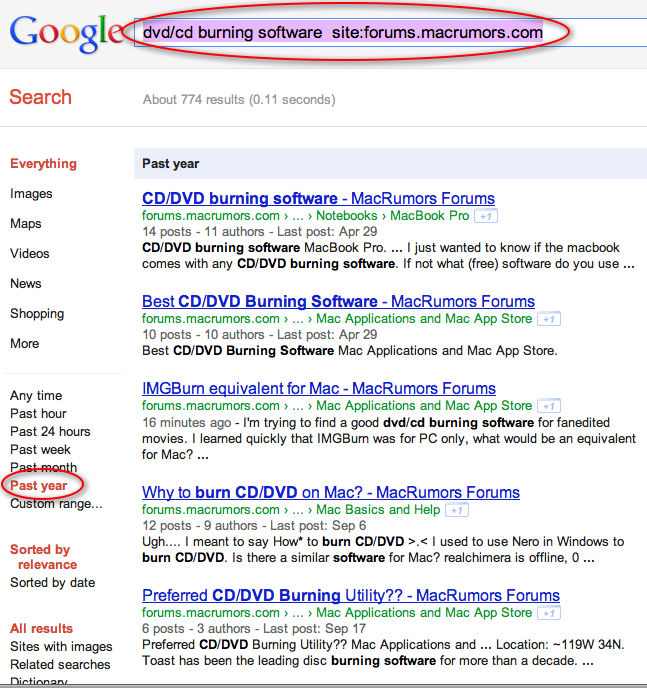The height and width of the screenshot is (688, 647).
Task: Switch to Images search
Action: (x=31, y=194)
